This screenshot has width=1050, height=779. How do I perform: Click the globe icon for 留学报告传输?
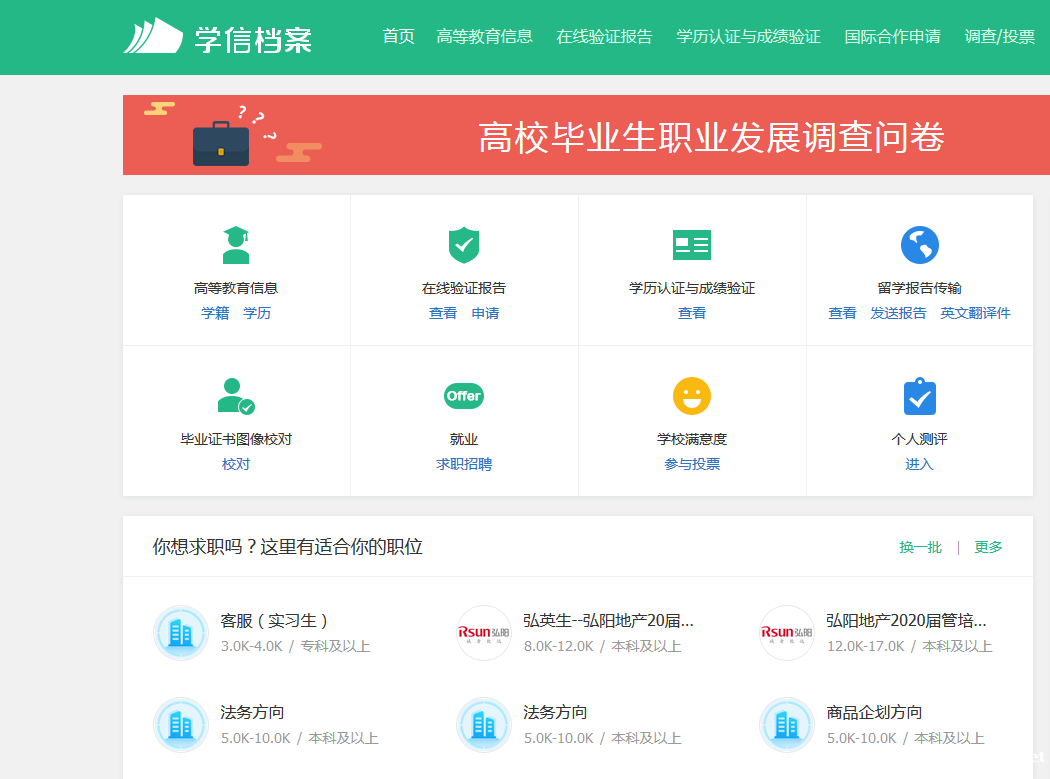919,245
